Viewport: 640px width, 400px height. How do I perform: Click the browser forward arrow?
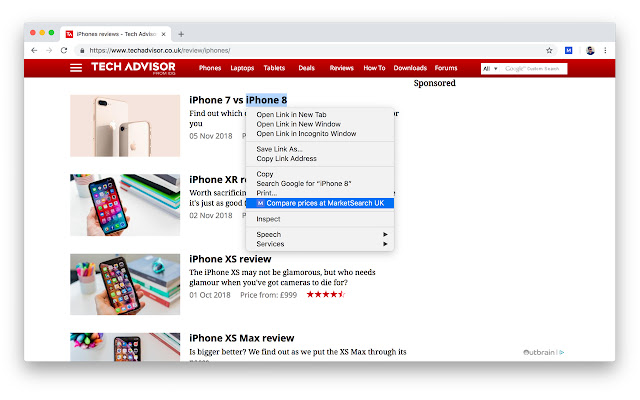(49, 50)
